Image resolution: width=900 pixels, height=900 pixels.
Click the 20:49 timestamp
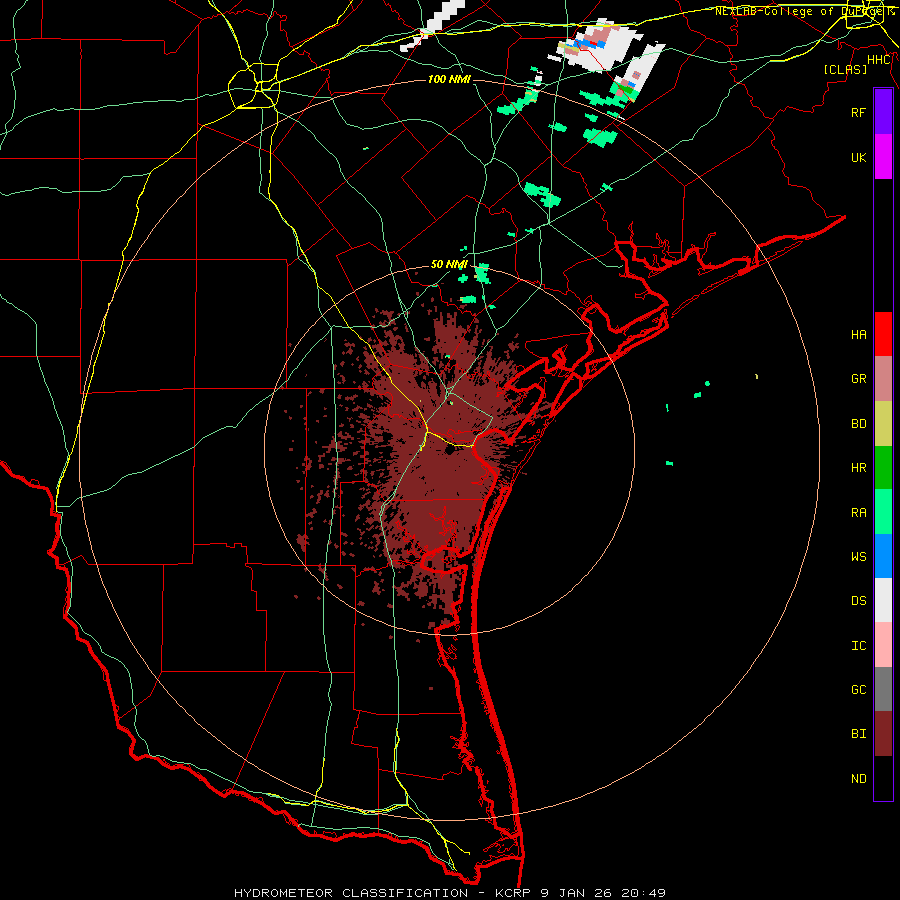coord(645,893)
